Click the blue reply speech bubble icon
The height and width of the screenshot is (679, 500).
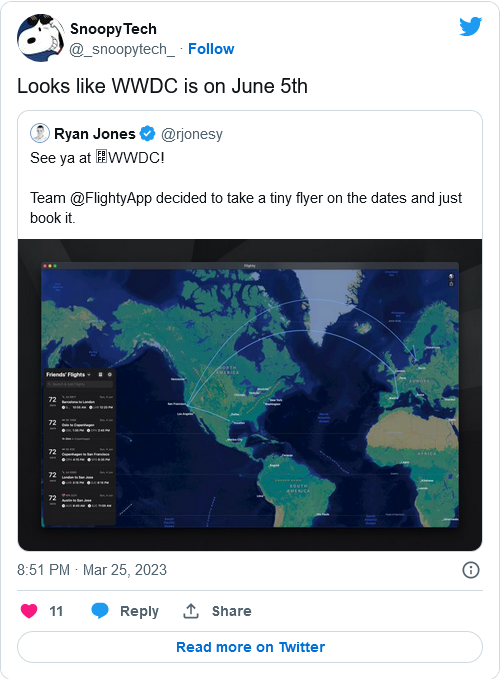click(x=100, y=611)
